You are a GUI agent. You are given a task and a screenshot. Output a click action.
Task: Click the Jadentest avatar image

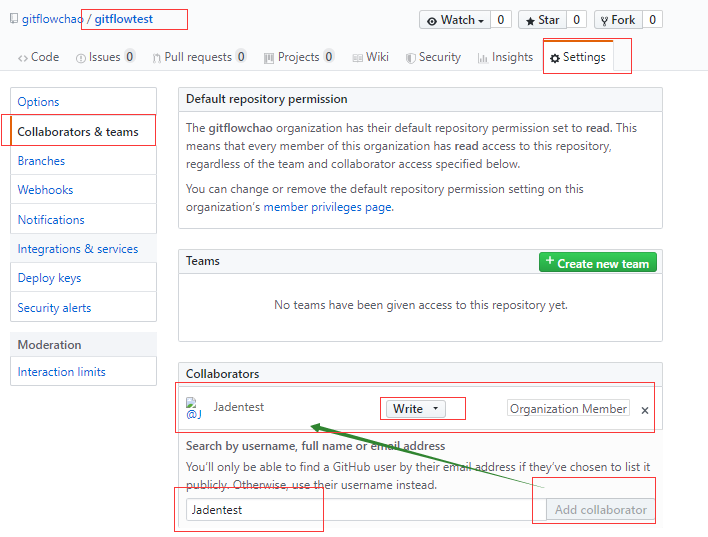[194, 408]
